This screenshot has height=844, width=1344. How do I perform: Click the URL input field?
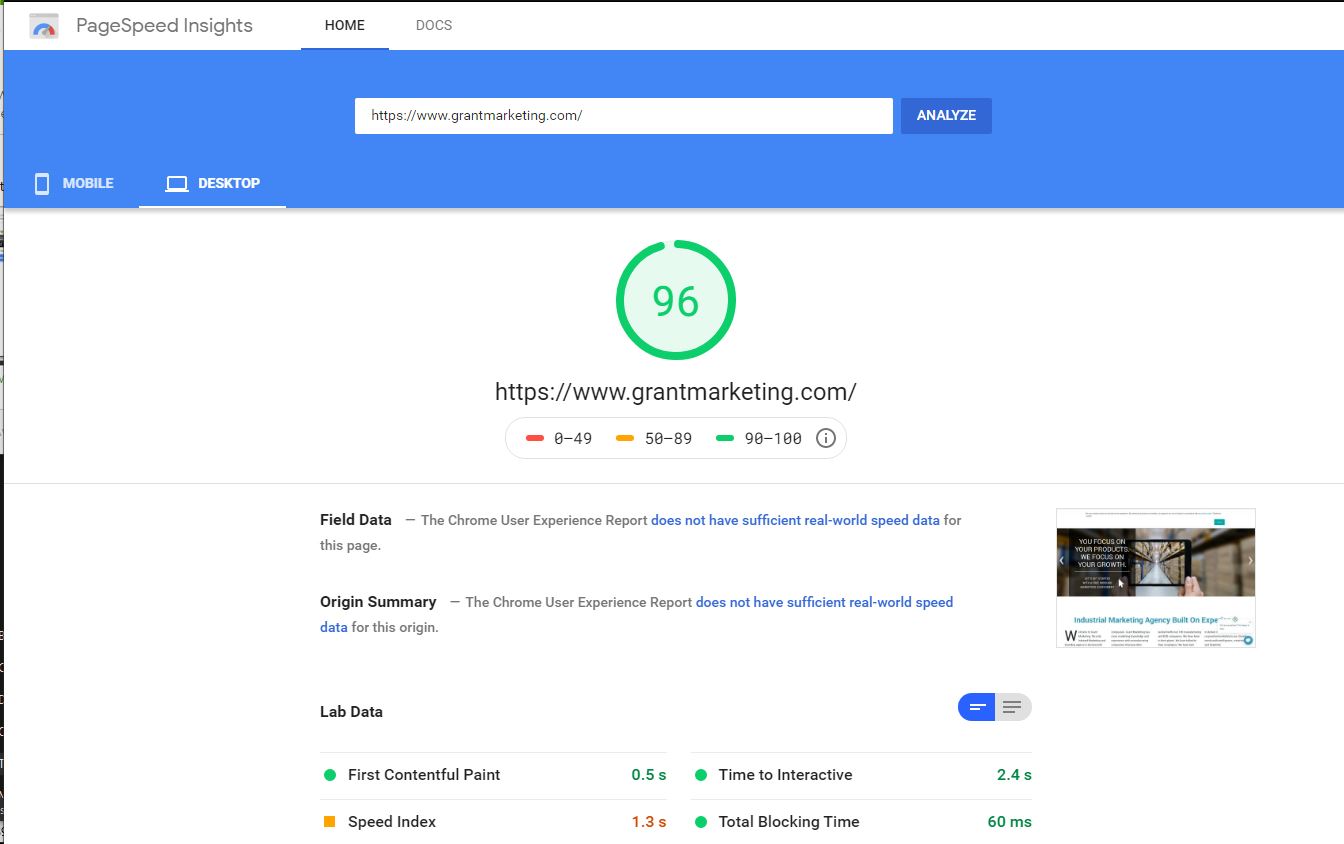pos(623,115)
